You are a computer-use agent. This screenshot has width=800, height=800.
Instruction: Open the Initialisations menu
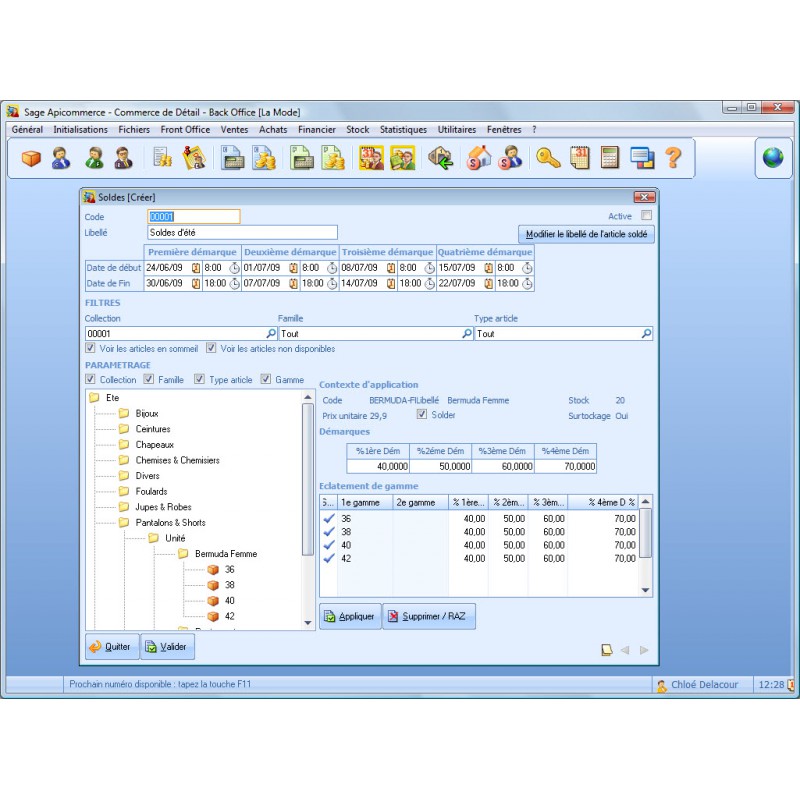pyautogui.click(x=81, y=130)
